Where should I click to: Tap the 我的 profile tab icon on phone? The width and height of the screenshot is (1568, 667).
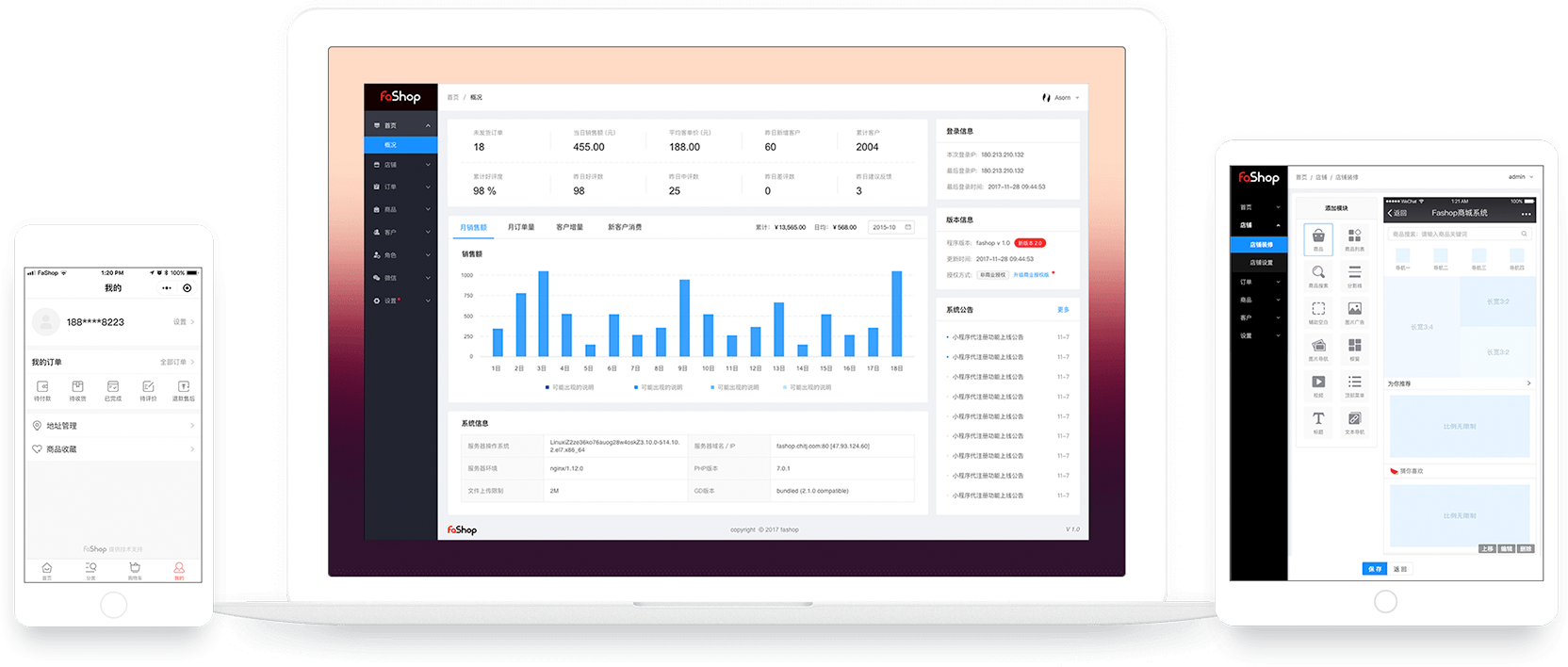[179, 568]
